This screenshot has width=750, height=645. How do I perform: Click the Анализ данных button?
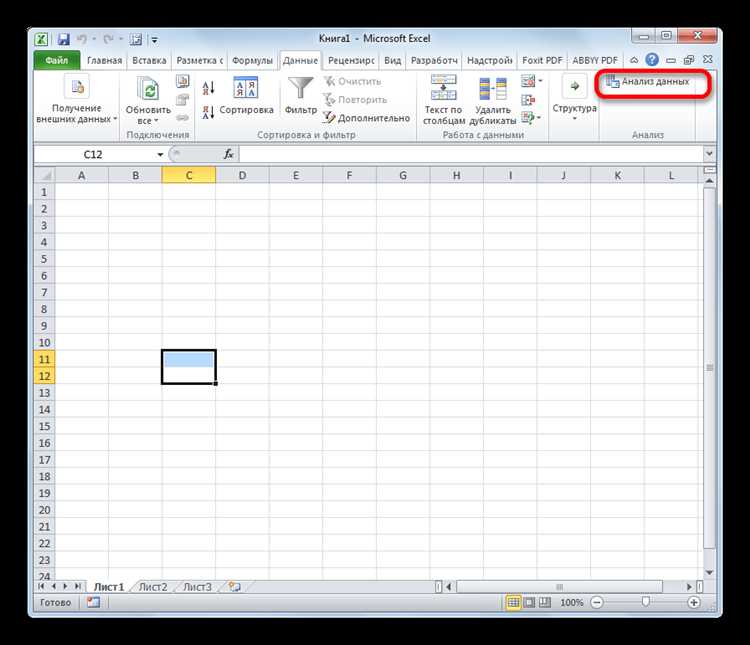tap(648, 82)
